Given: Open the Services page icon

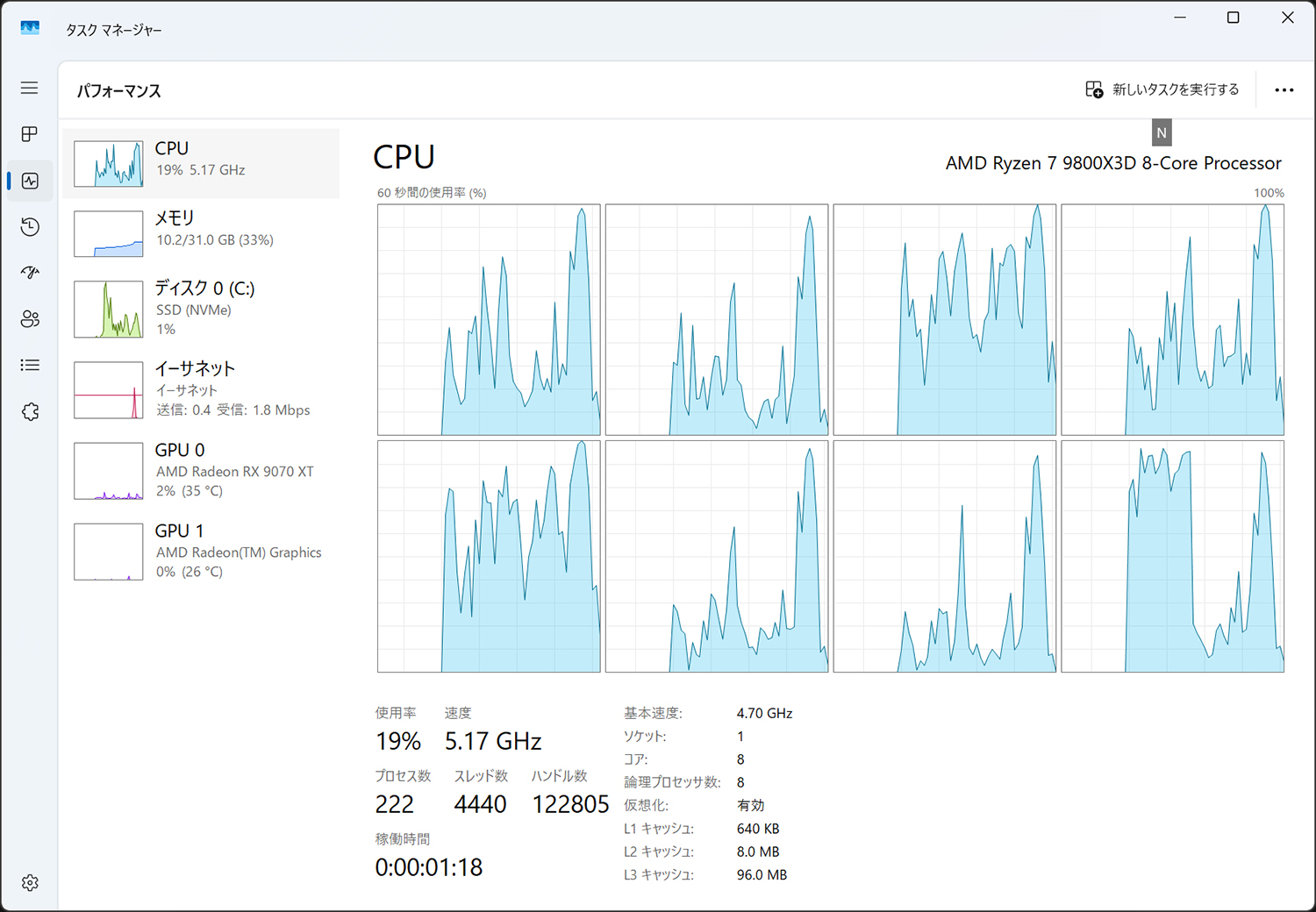Looking at the screenshot, I should pos(30,411).
